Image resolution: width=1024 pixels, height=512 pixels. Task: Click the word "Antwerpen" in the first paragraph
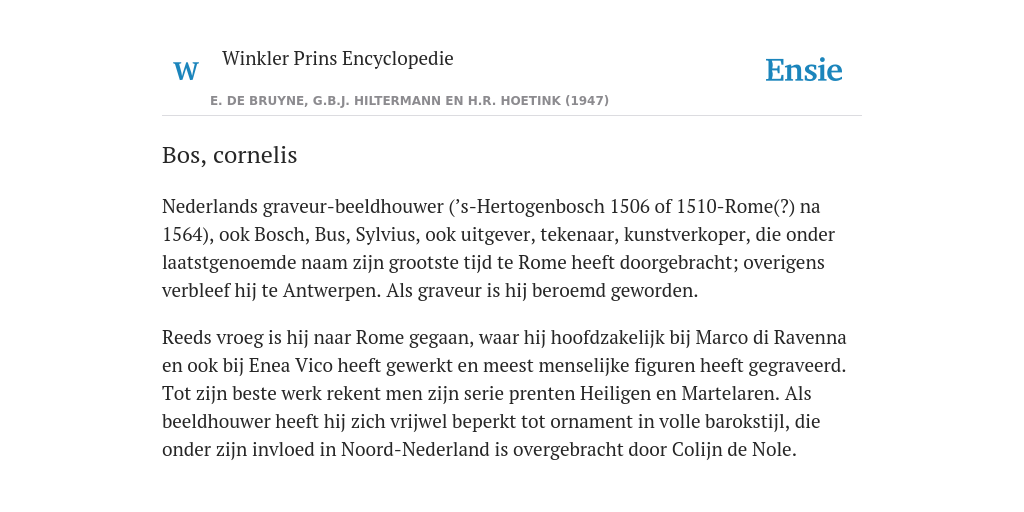[x=331, y=291]
